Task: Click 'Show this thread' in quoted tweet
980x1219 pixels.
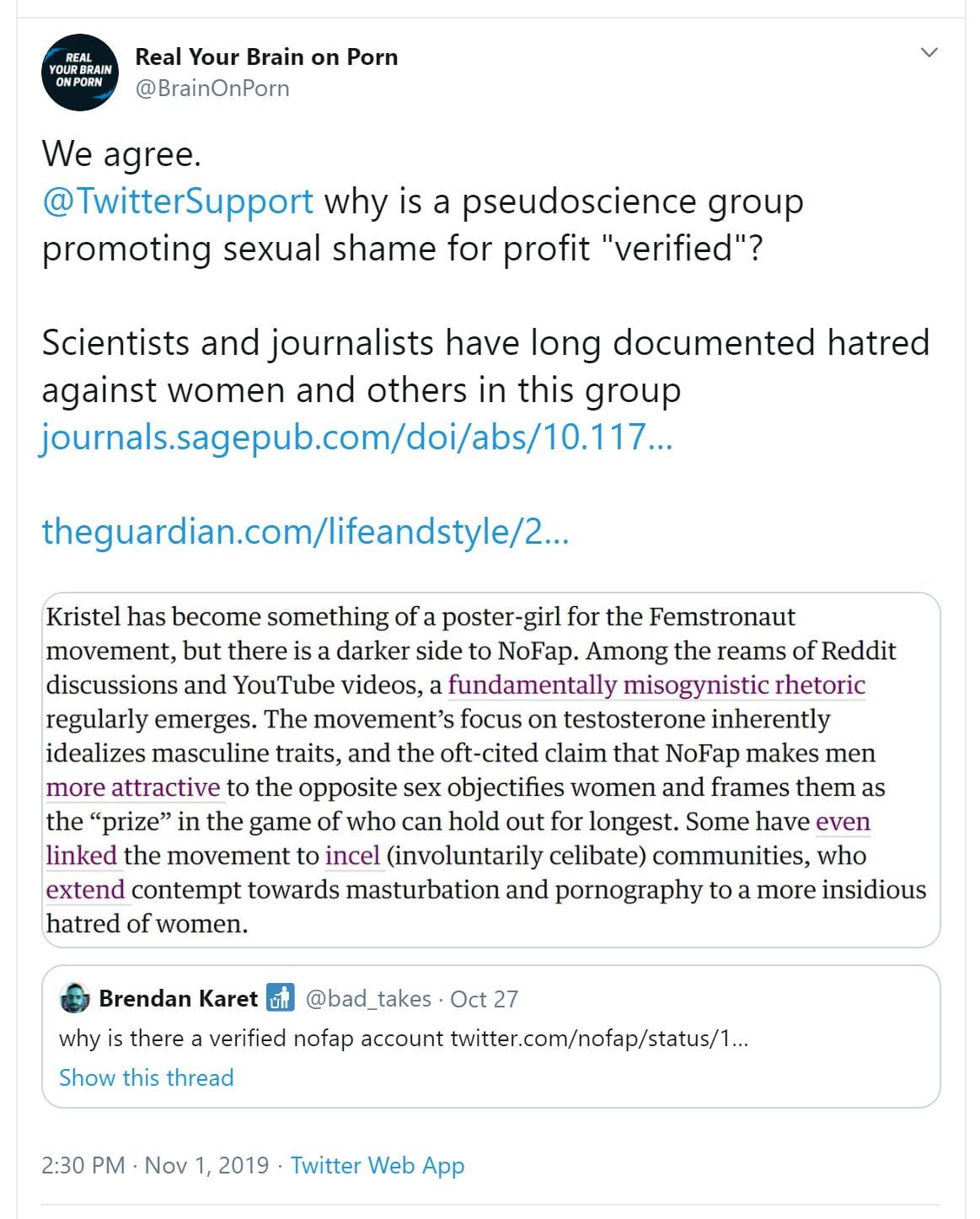Action: click(x=147, y=1077)
